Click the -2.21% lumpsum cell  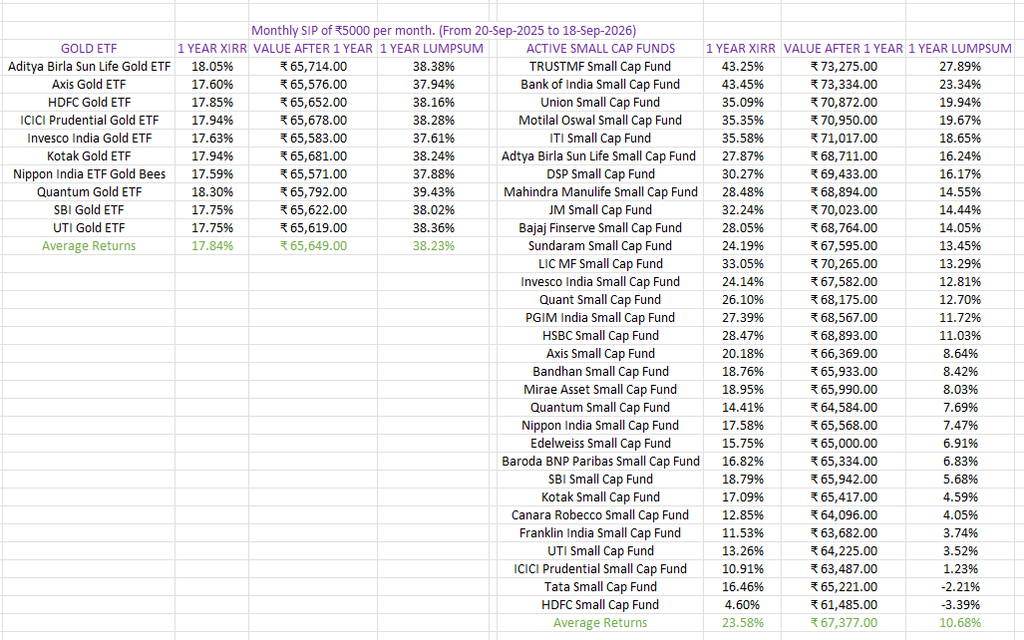pyautogui.click(x=960, y=587)
